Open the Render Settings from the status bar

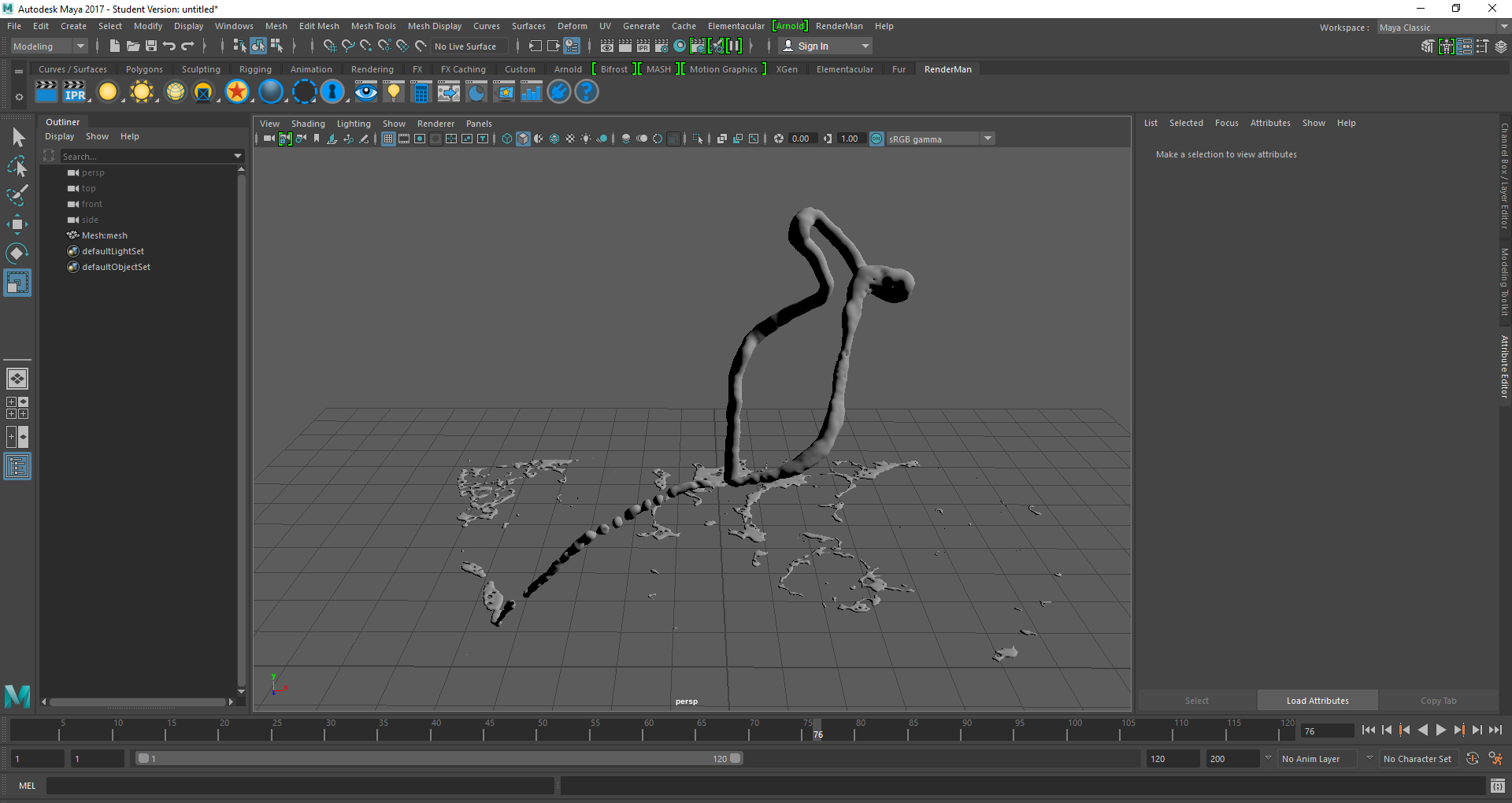pos(661,46)
